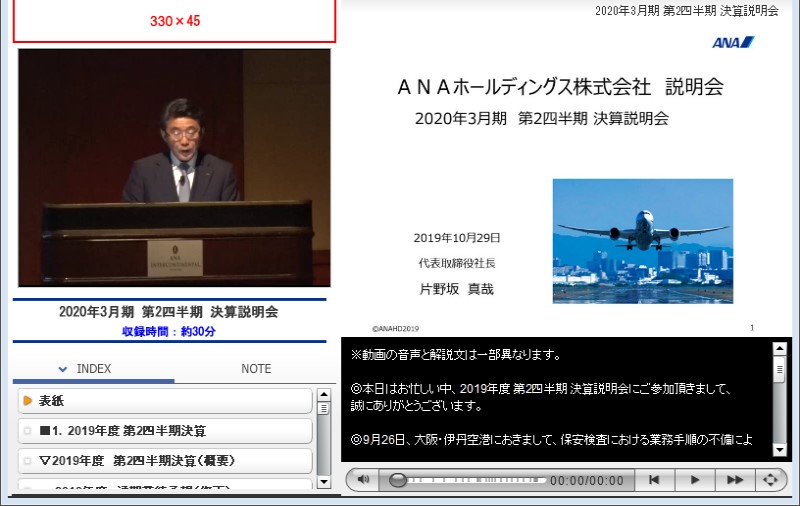Click the 330×45 banner placeholder
The height and width of the screenshot is (506, 800).
174,21
